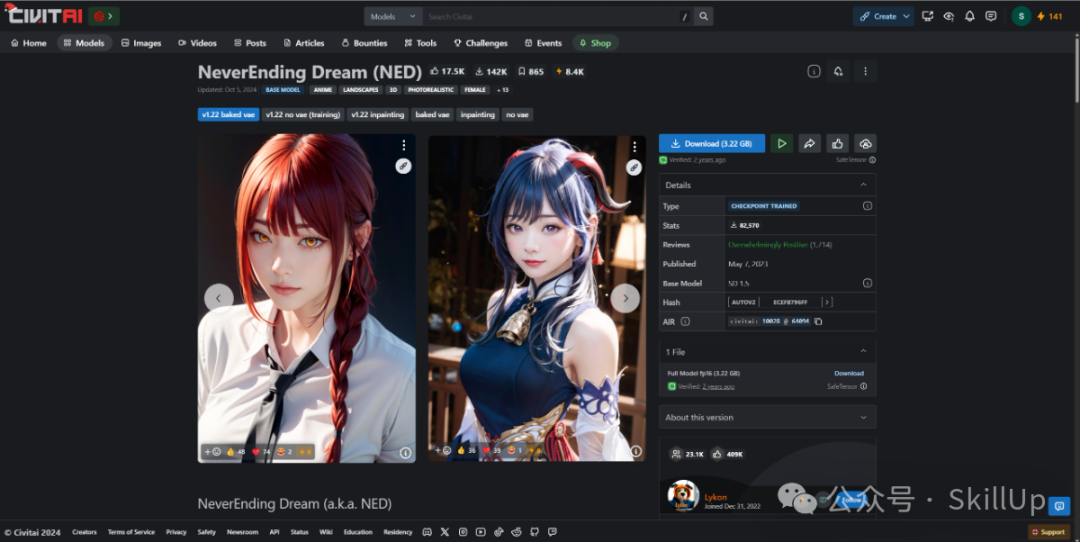Show the +13 more tags

coord(503,90)
